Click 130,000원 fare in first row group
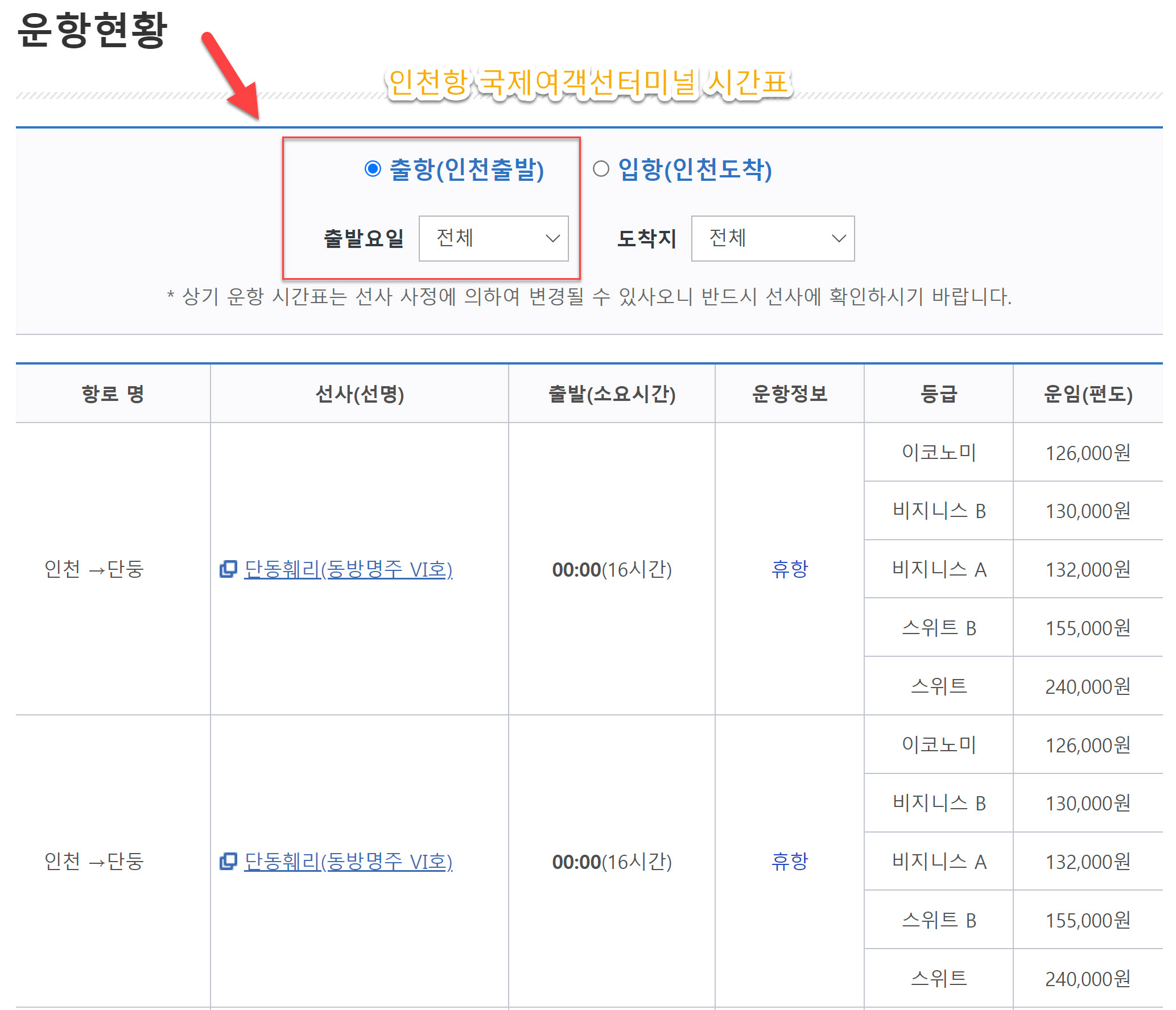1176x1010 pixels. 1088,511
